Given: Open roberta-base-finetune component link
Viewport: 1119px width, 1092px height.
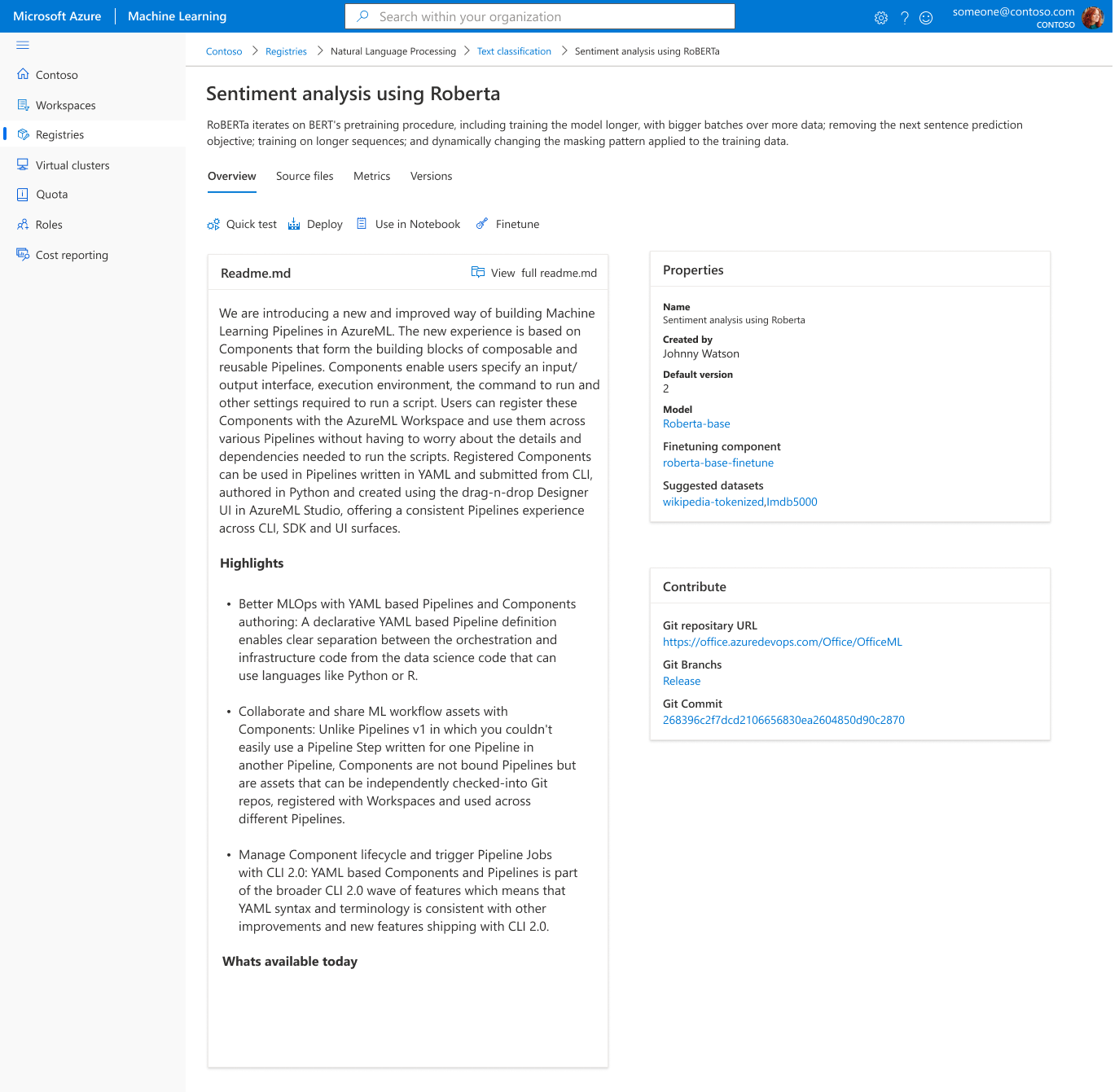Looking at the screenshot, I should coord(718,463).
